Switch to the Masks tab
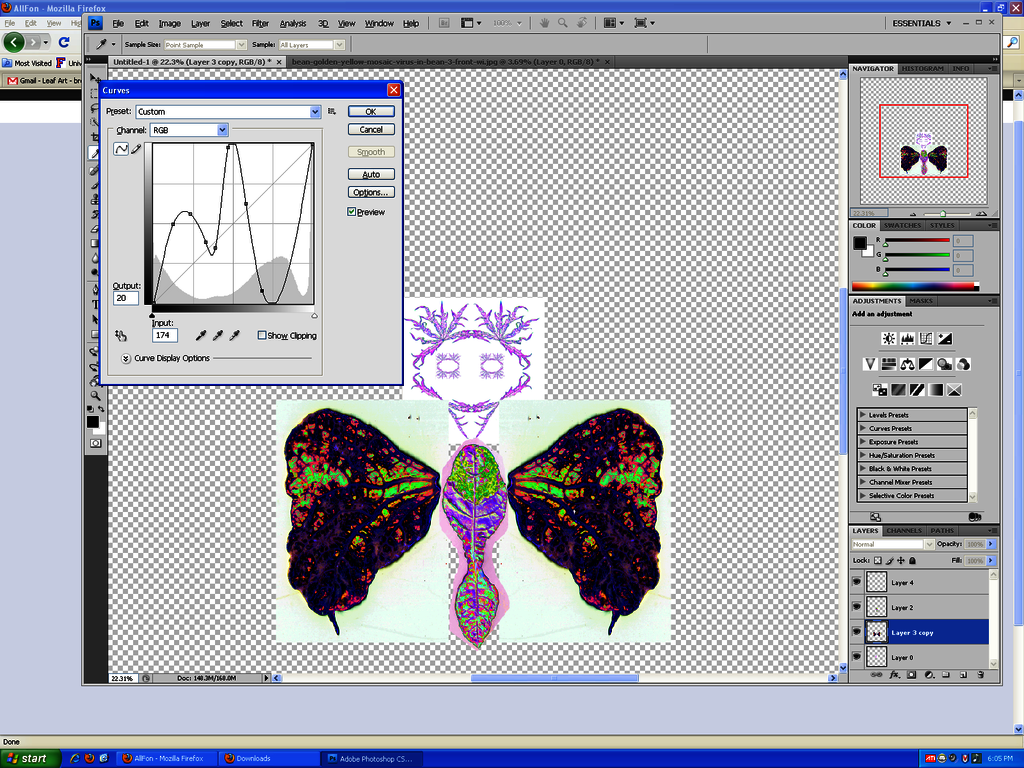The width and height of the screenshot is (1024, 768). (921, 301)
